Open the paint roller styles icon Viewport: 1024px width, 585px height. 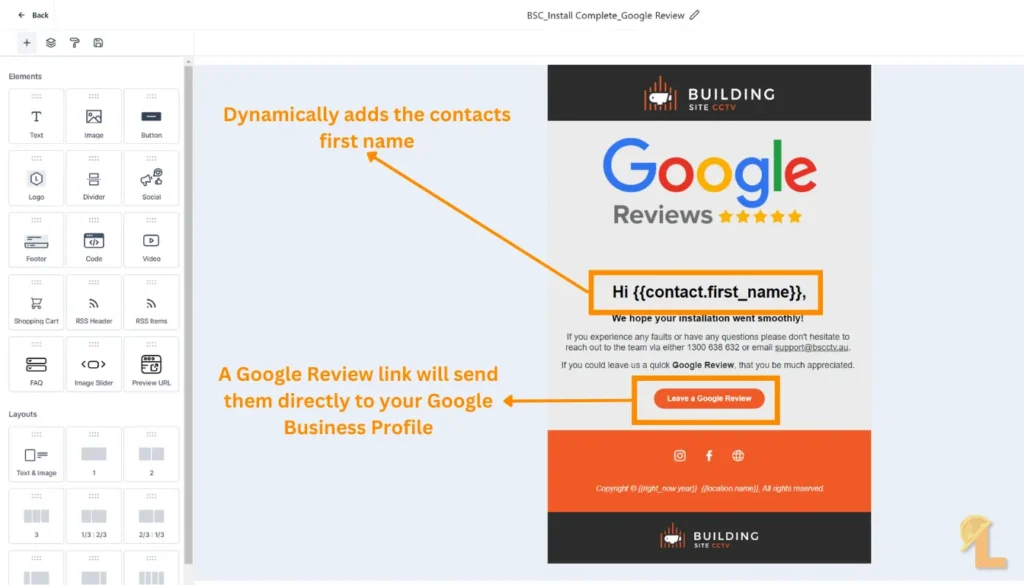point(74,43)
